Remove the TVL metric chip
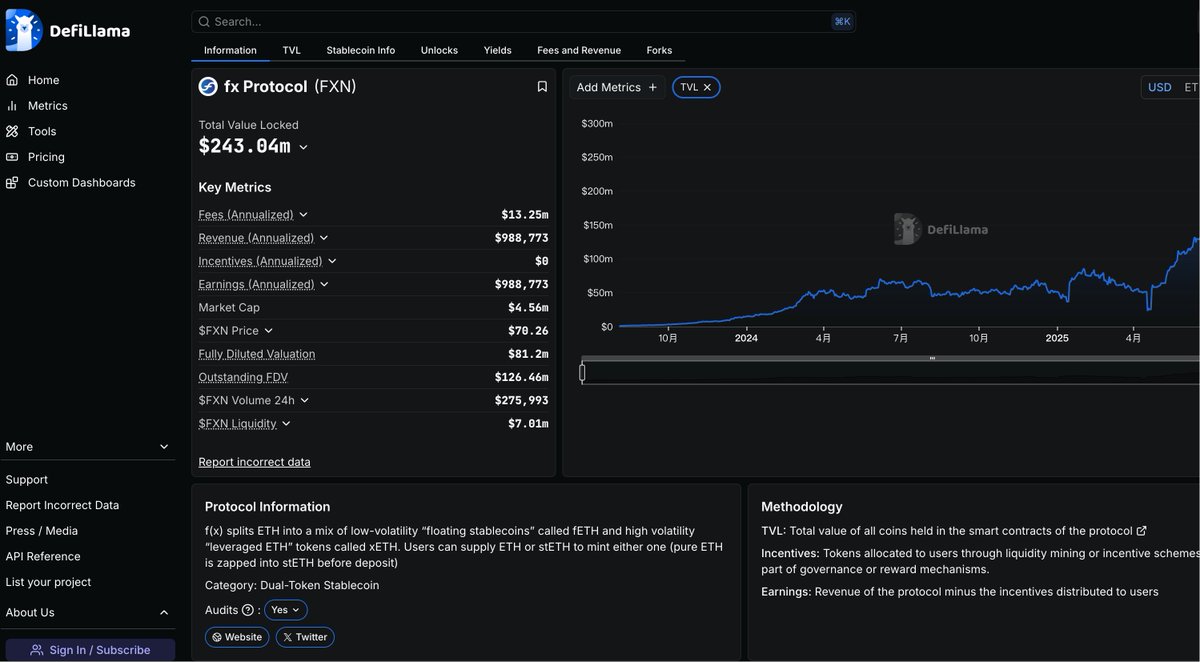Image resolution: width=1200 pixels, height=662 pixels. pyautogui.click(x=707, y=88)
